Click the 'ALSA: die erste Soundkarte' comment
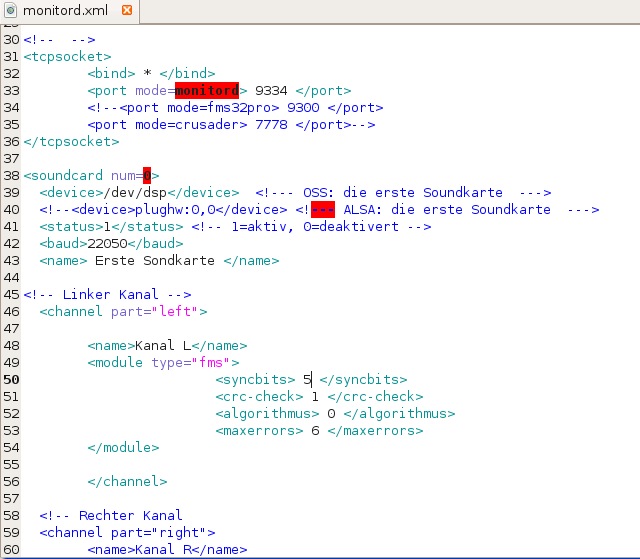The image size is (640, 559). (x=447, y=210)
